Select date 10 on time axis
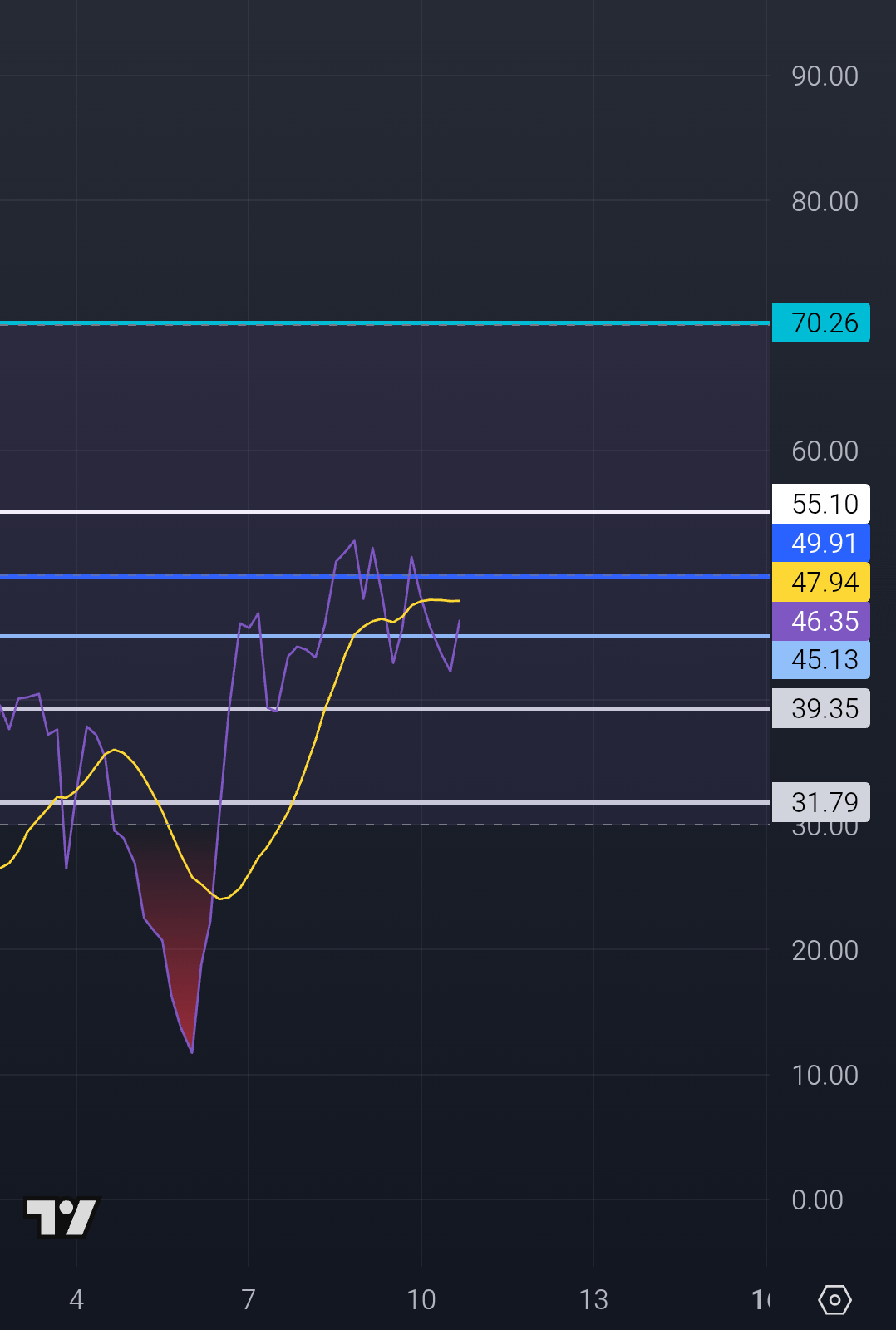 (421, 1299)
